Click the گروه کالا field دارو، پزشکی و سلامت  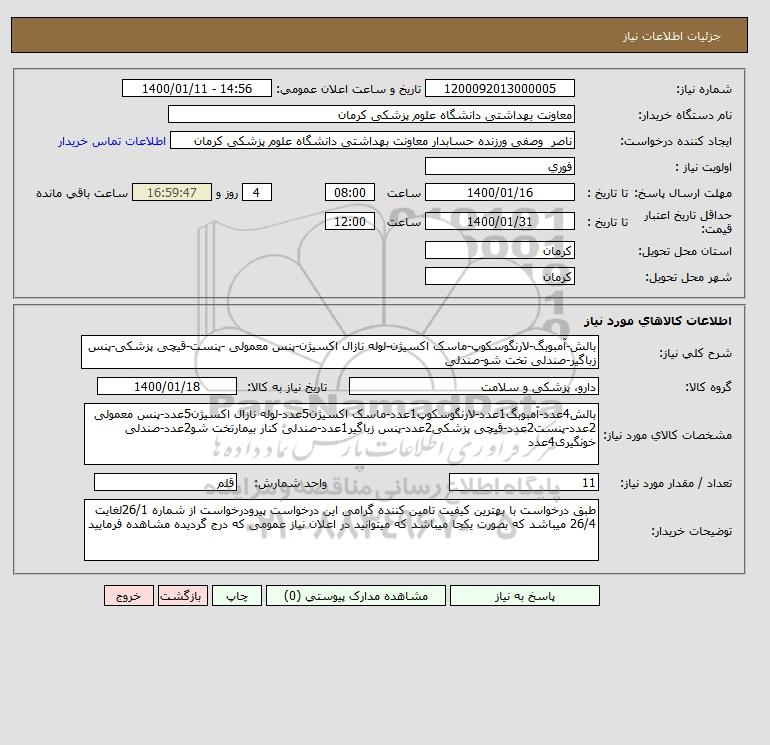(x=473, y=386)
